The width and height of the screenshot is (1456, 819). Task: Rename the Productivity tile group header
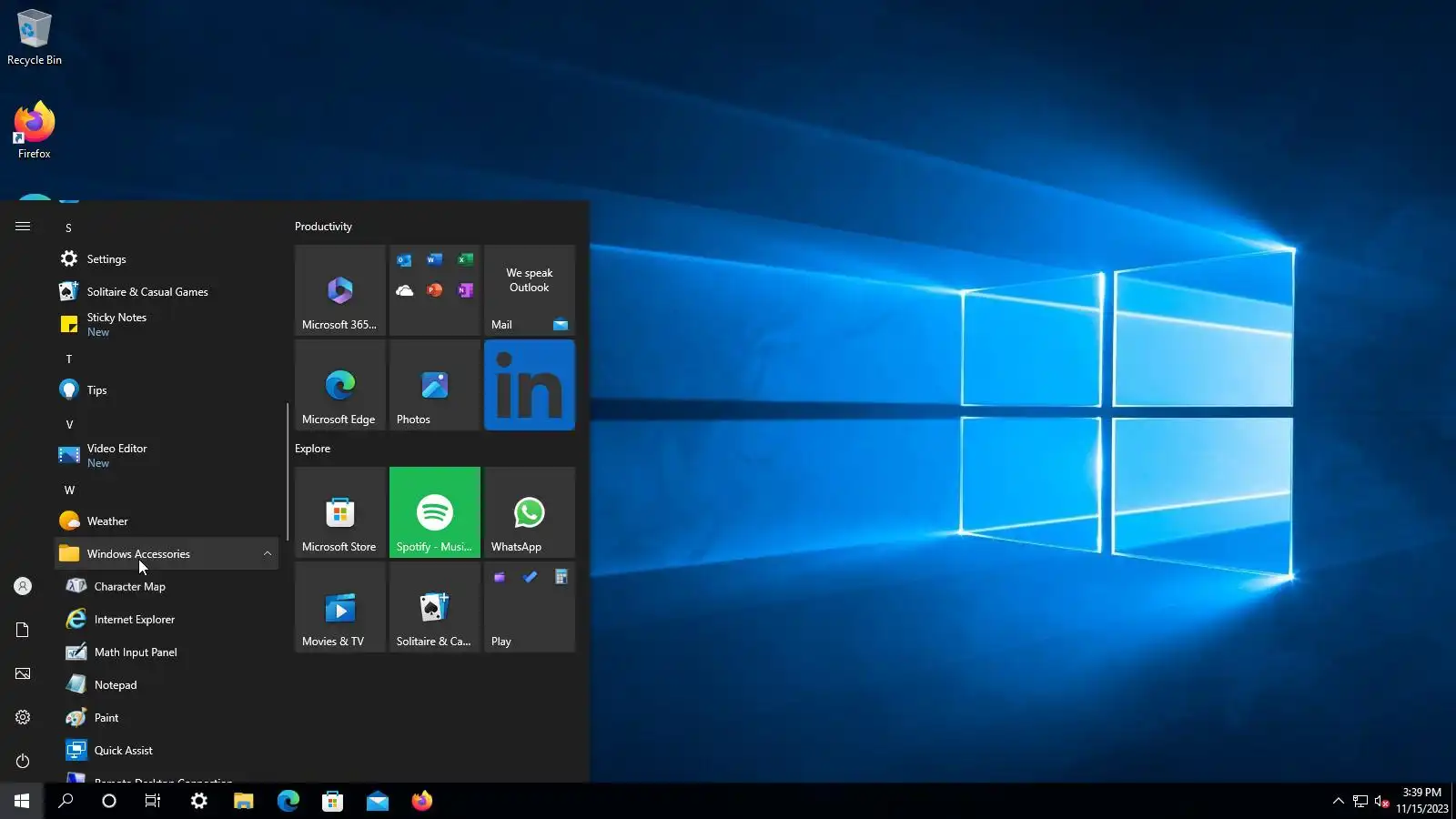(323, 227)
